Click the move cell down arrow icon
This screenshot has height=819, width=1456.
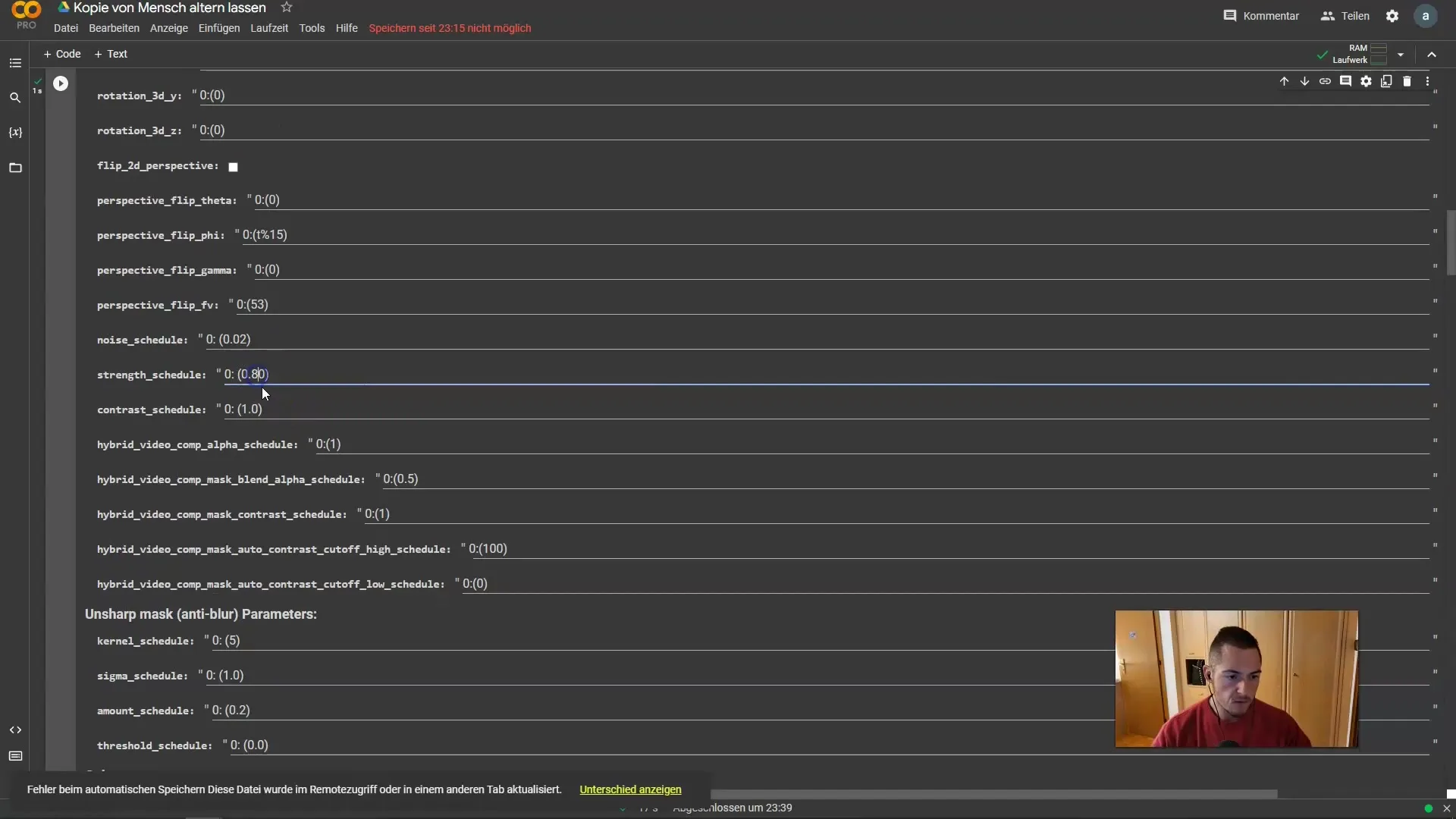(1304, 81)
